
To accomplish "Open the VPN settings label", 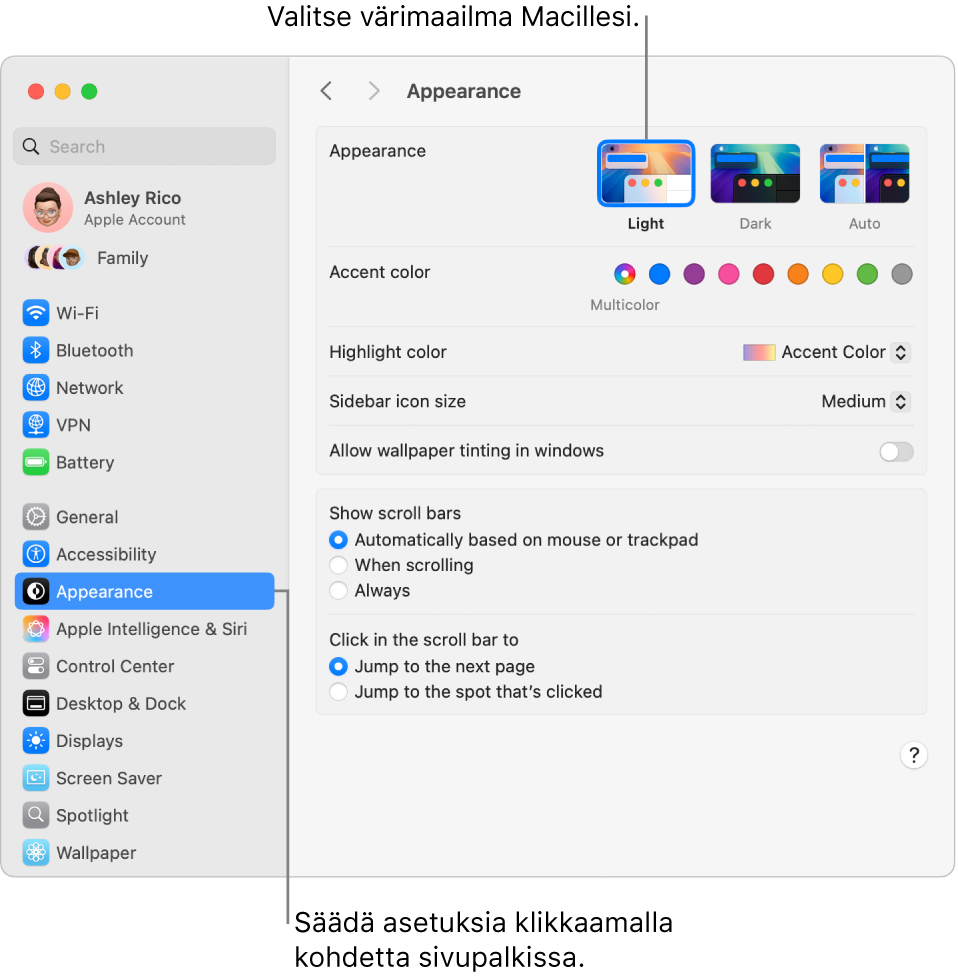I will point(74,425).
